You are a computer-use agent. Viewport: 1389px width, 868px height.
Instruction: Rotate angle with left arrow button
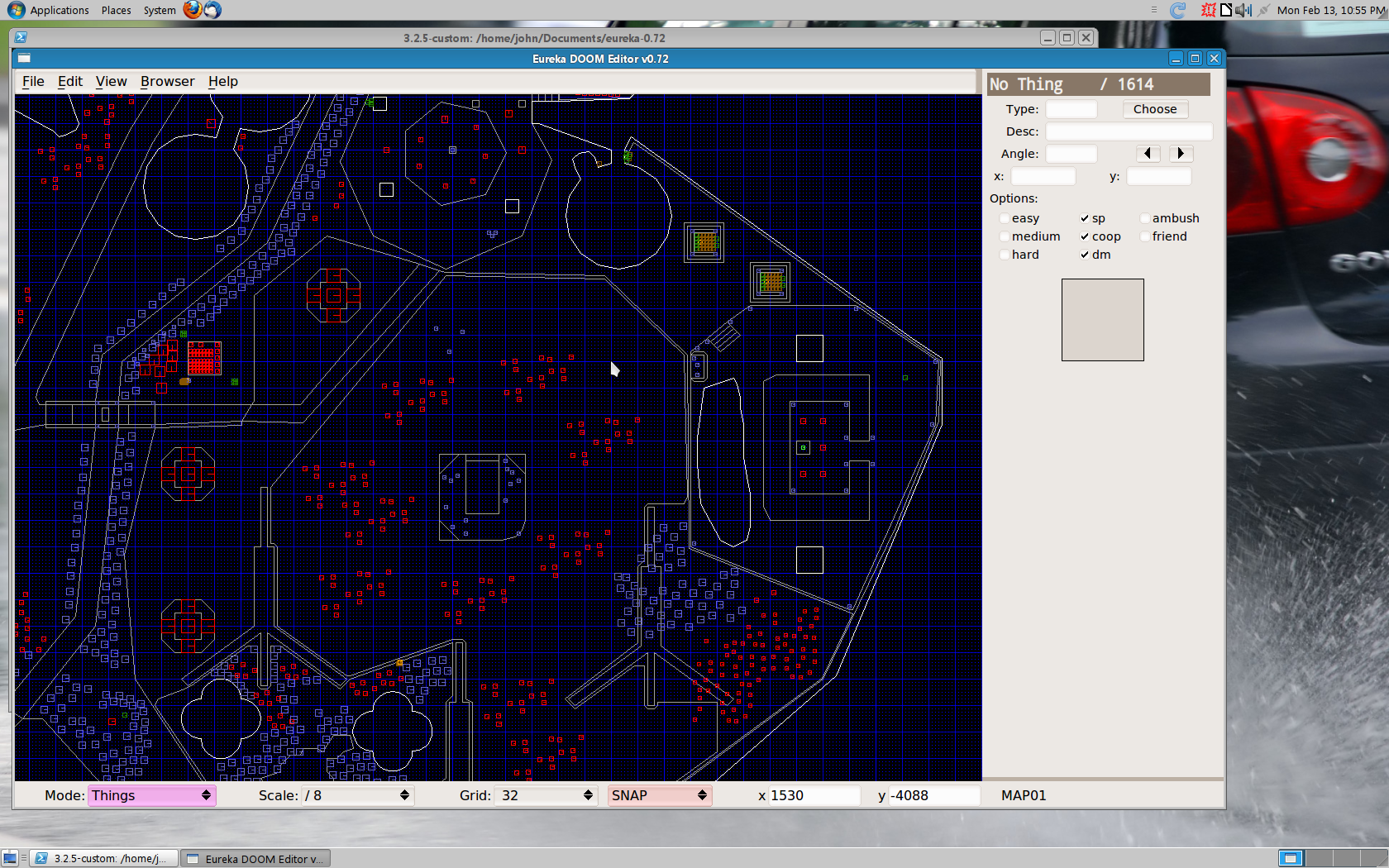click(x=1148, y=154)
